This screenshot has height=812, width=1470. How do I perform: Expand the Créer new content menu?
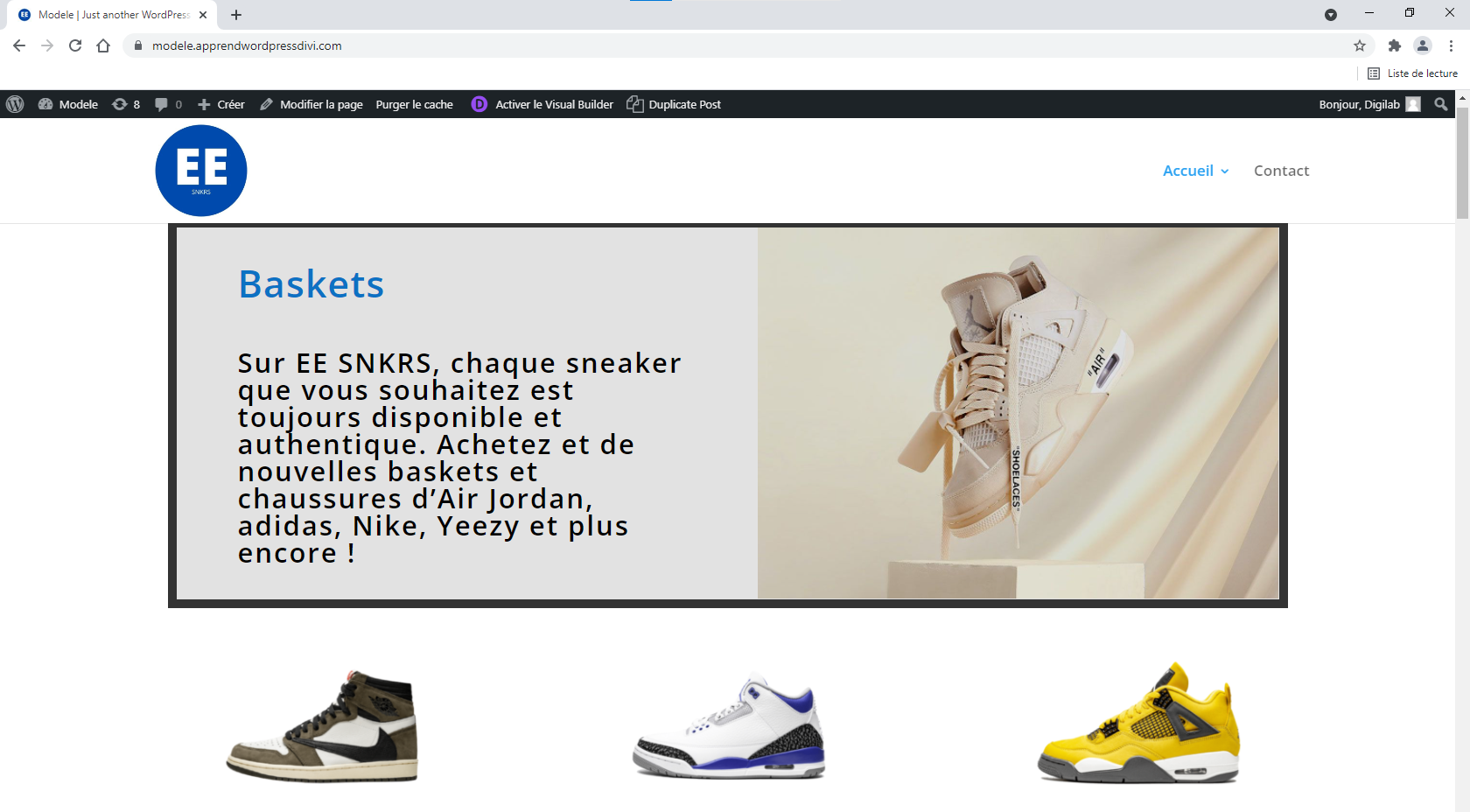click(x=220, y=104)
